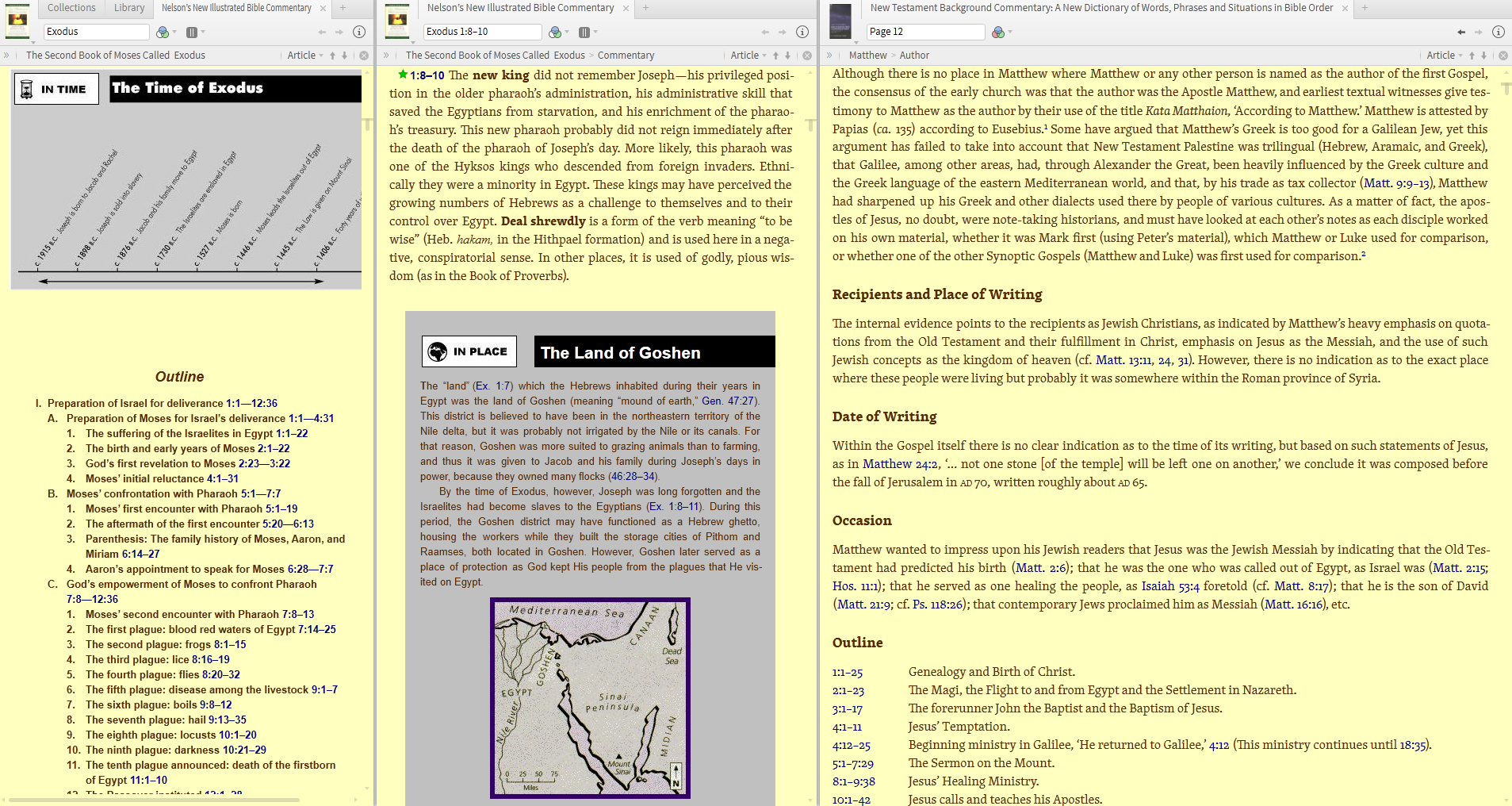Follow the Matthew 24:2 link
Screen dimensions: 1512x806
coord(900,464)
